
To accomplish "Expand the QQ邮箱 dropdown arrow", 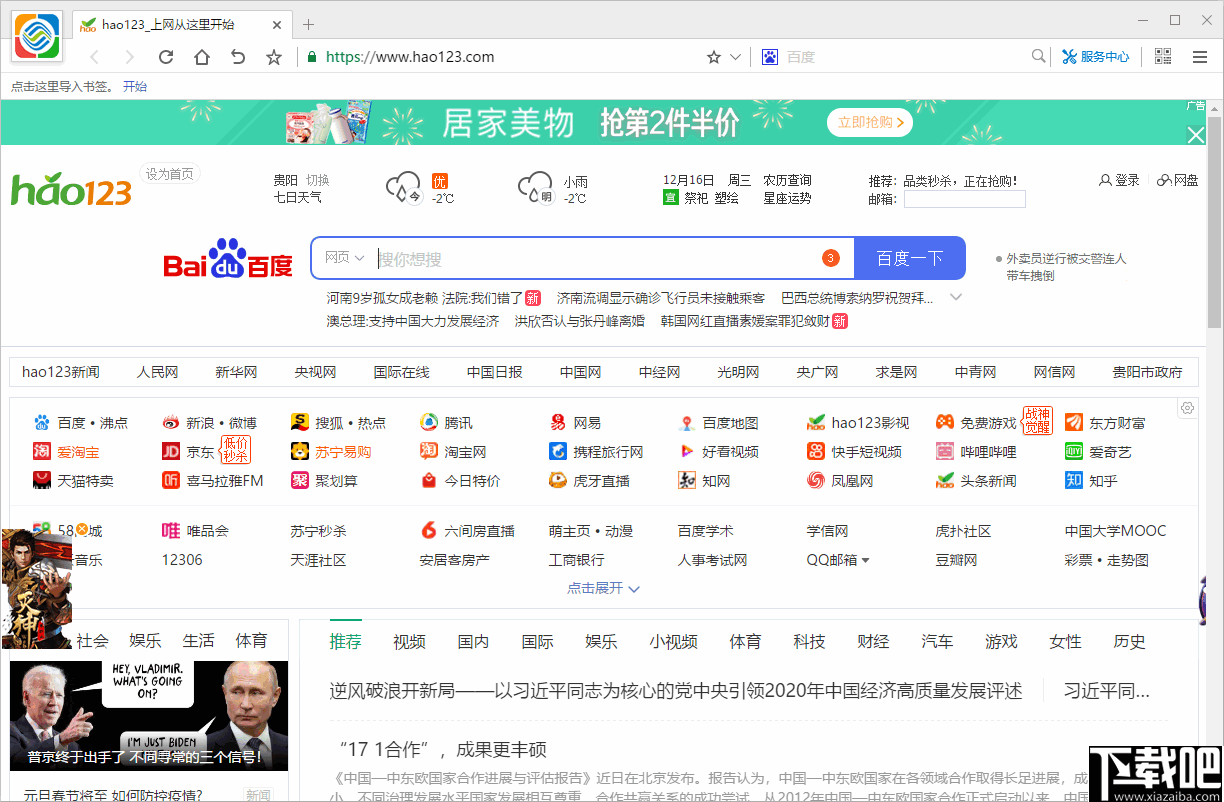I will coord(866,560).
